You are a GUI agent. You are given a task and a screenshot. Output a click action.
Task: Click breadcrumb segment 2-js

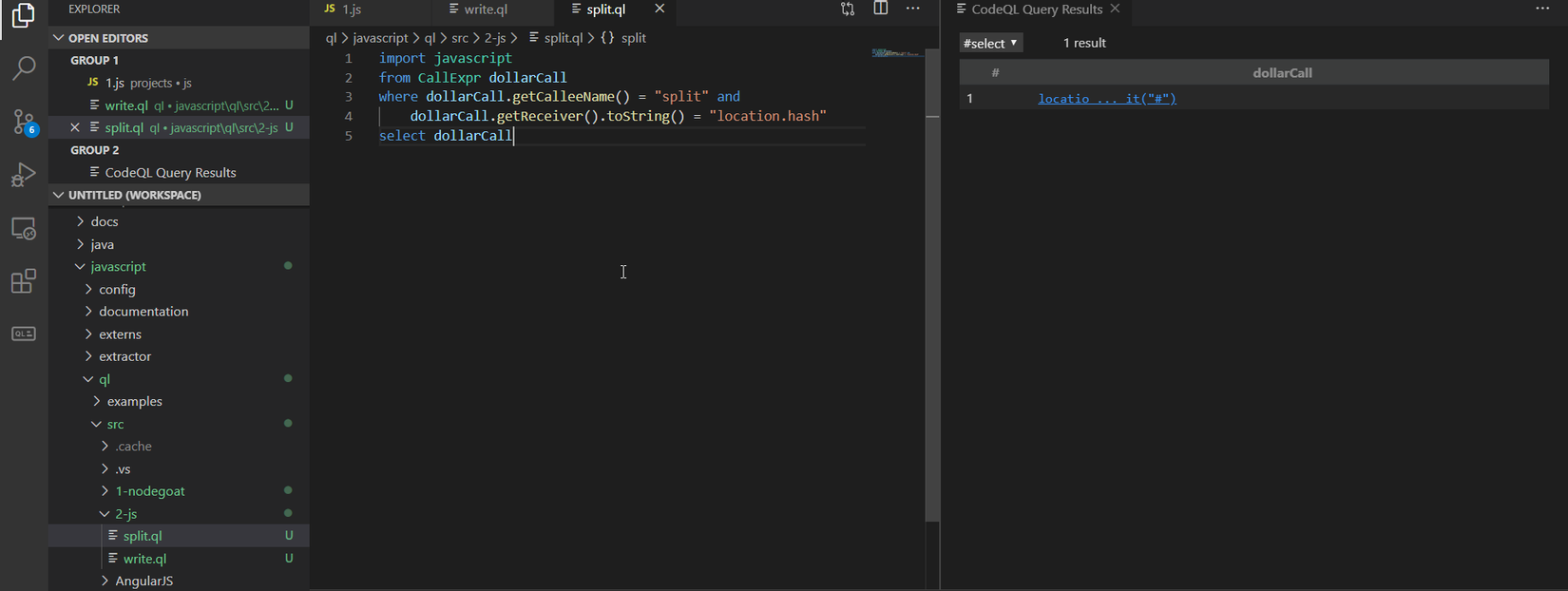(x=495, y=38)
